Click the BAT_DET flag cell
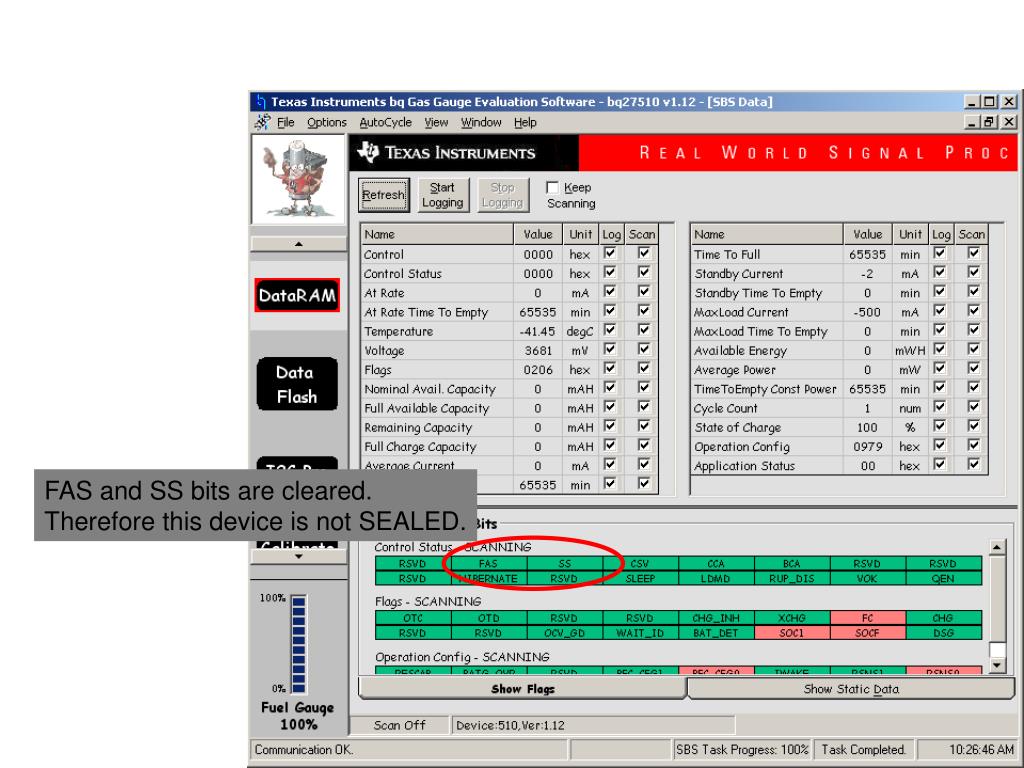Image resolution: width=1024 pixels, height=768 pixels. pyautogui.click(x=716, y=633)
